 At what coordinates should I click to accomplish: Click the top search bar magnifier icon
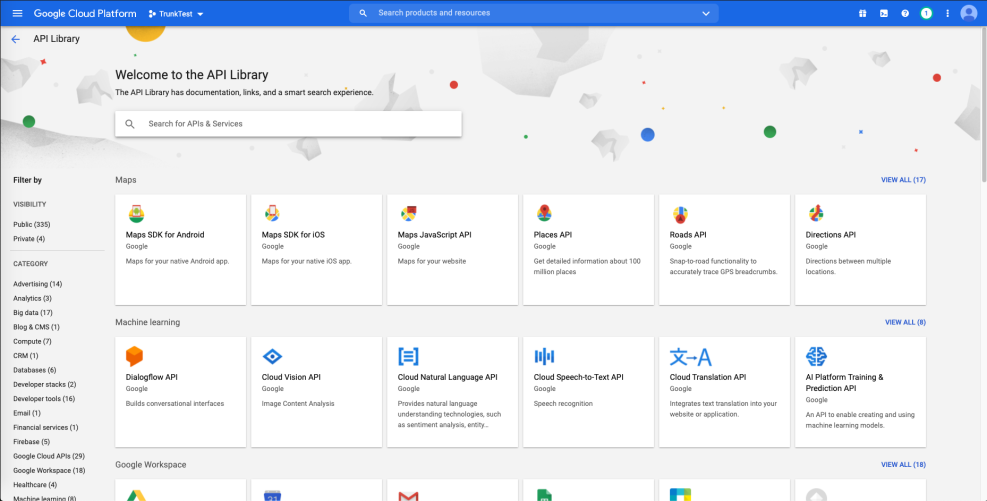coord(363,13)
